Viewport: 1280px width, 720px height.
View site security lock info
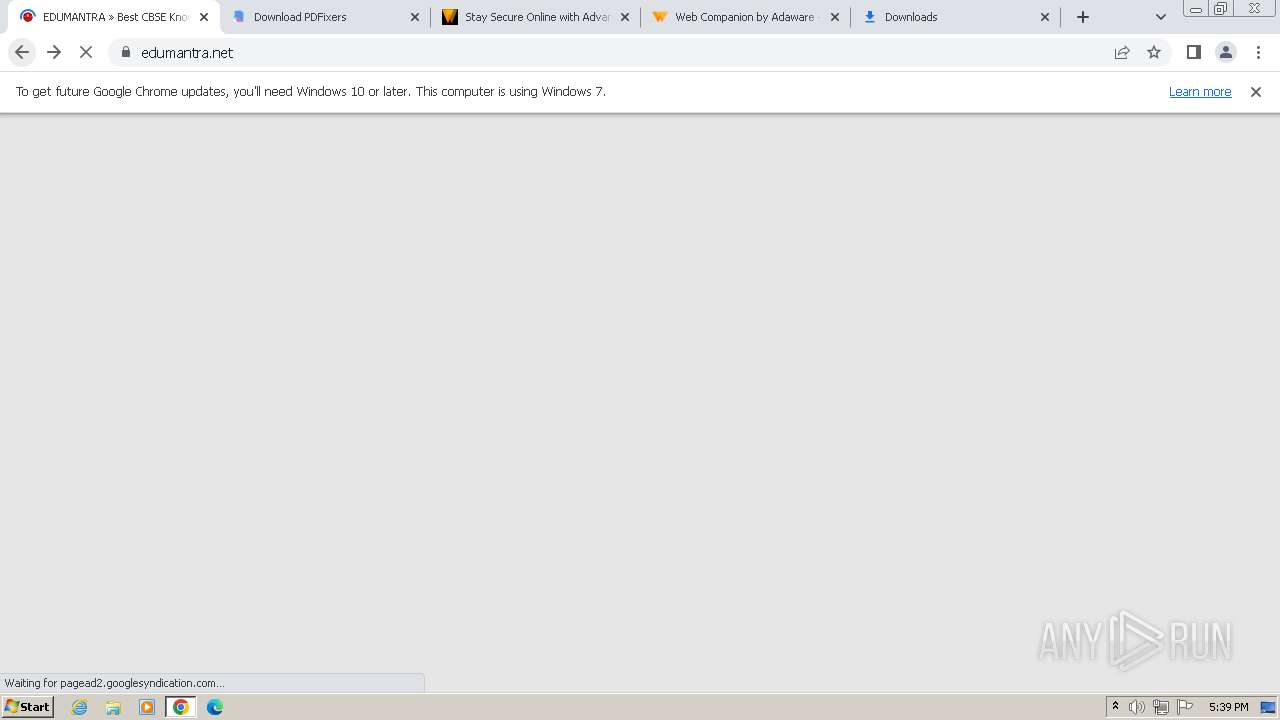pos(126,52)
